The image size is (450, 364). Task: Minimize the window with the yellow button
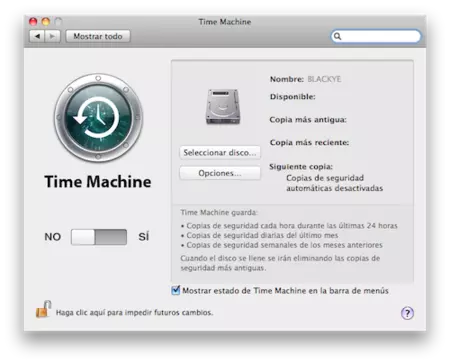46,22
